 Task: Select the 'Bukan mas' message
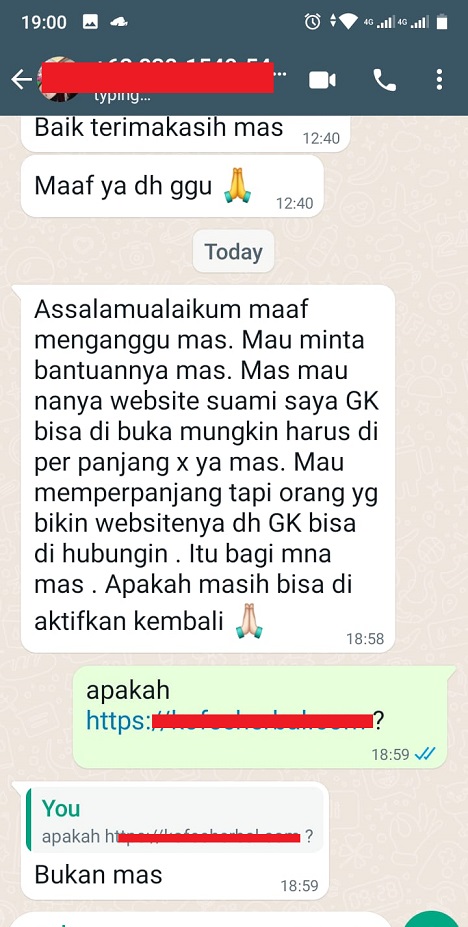tap(98, 874)
